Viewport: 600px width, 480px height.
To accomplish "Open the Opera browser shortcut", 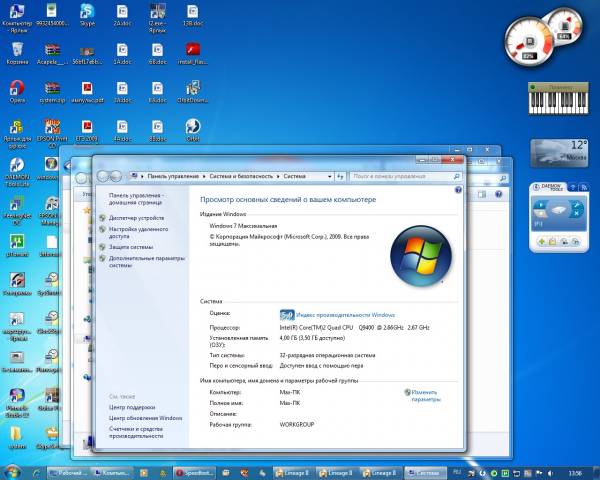I will pyautogui.click(x=17, y=92).
